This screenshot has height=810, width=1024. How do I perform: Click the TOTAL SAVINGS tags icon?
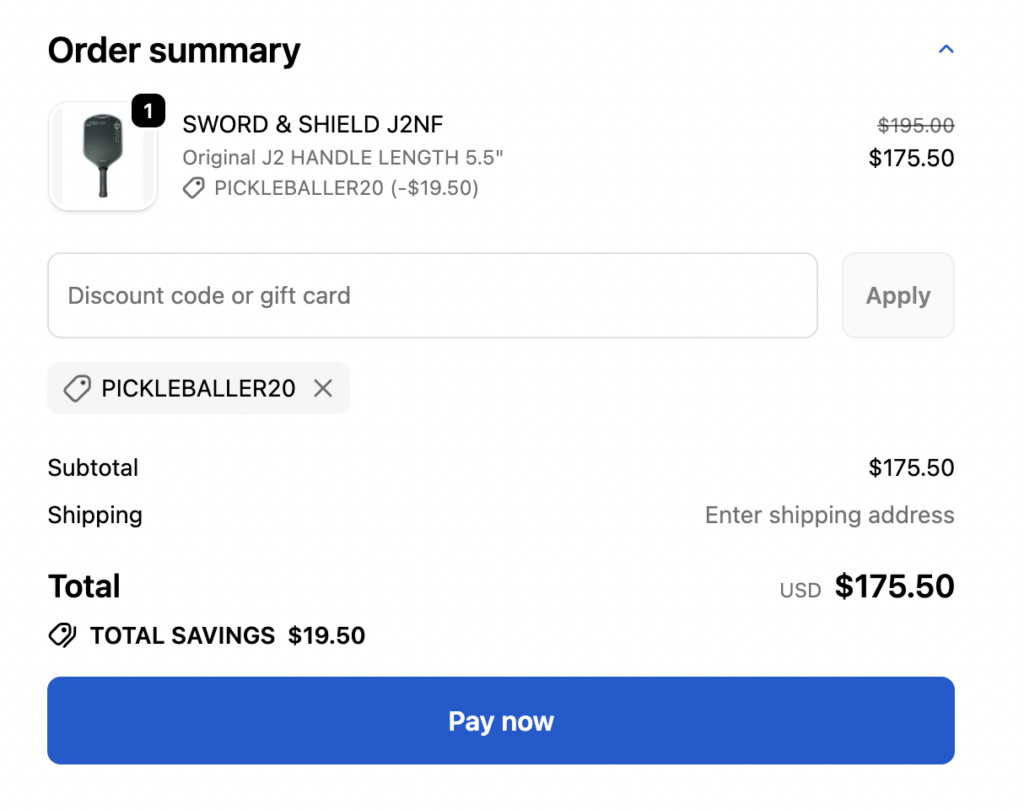[x=62, y=635]
